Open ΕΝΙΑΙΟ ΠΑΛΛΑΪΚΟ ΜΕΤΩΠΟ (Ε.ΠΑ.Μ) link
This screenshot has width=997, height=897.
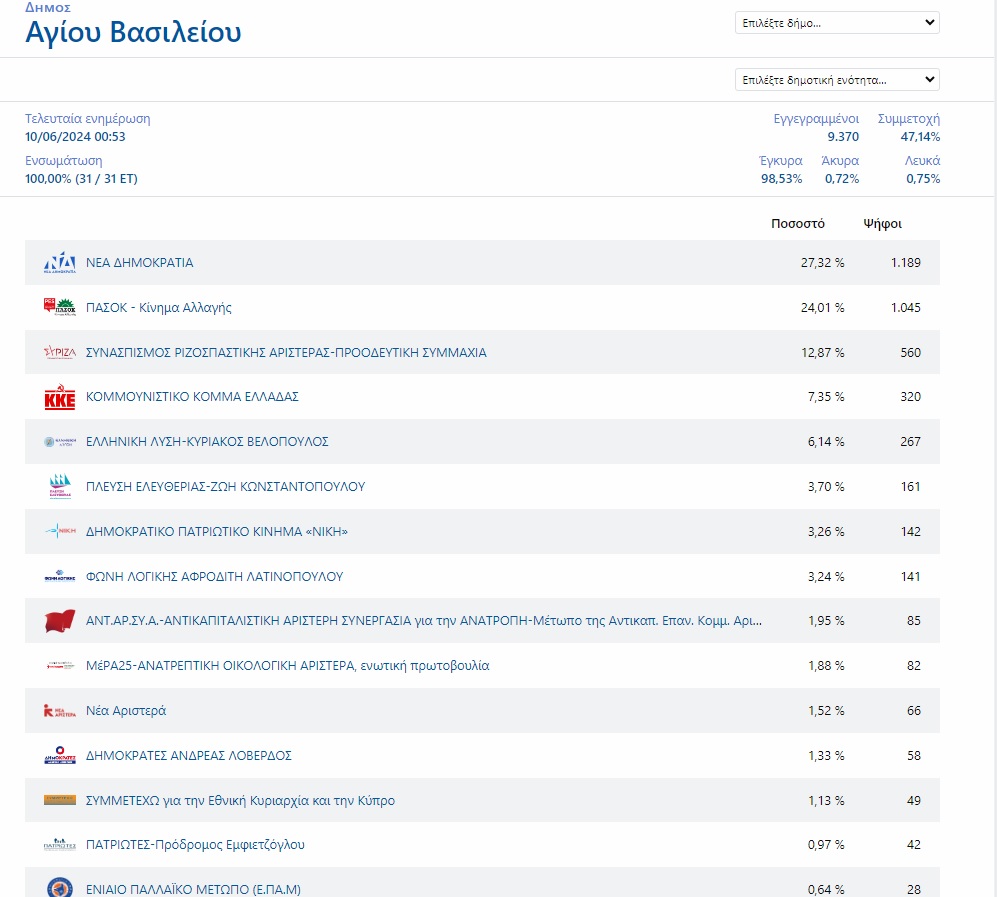click(193, 889)
